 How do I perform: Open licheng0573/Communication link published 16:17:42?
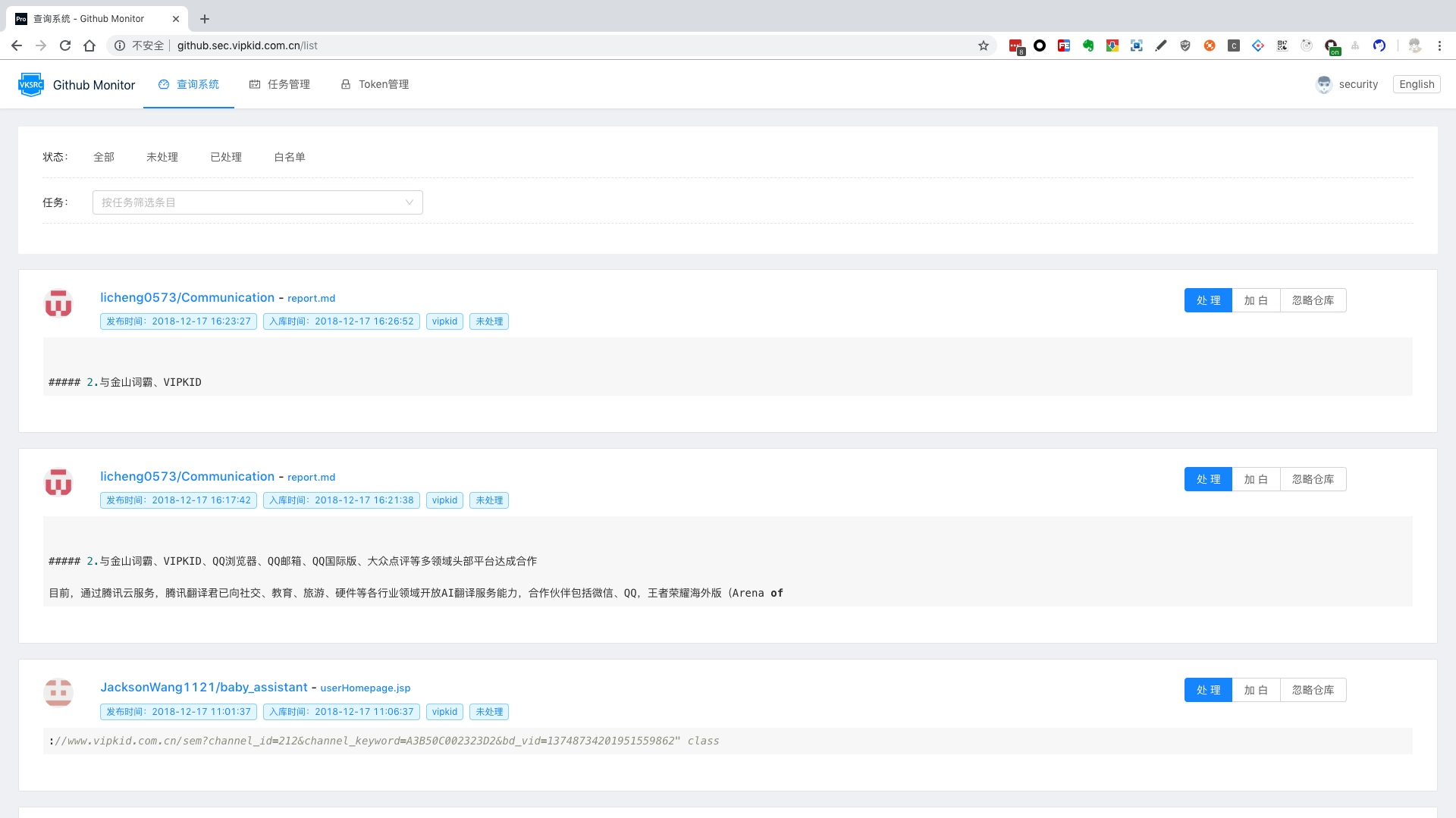click(187, 476)
